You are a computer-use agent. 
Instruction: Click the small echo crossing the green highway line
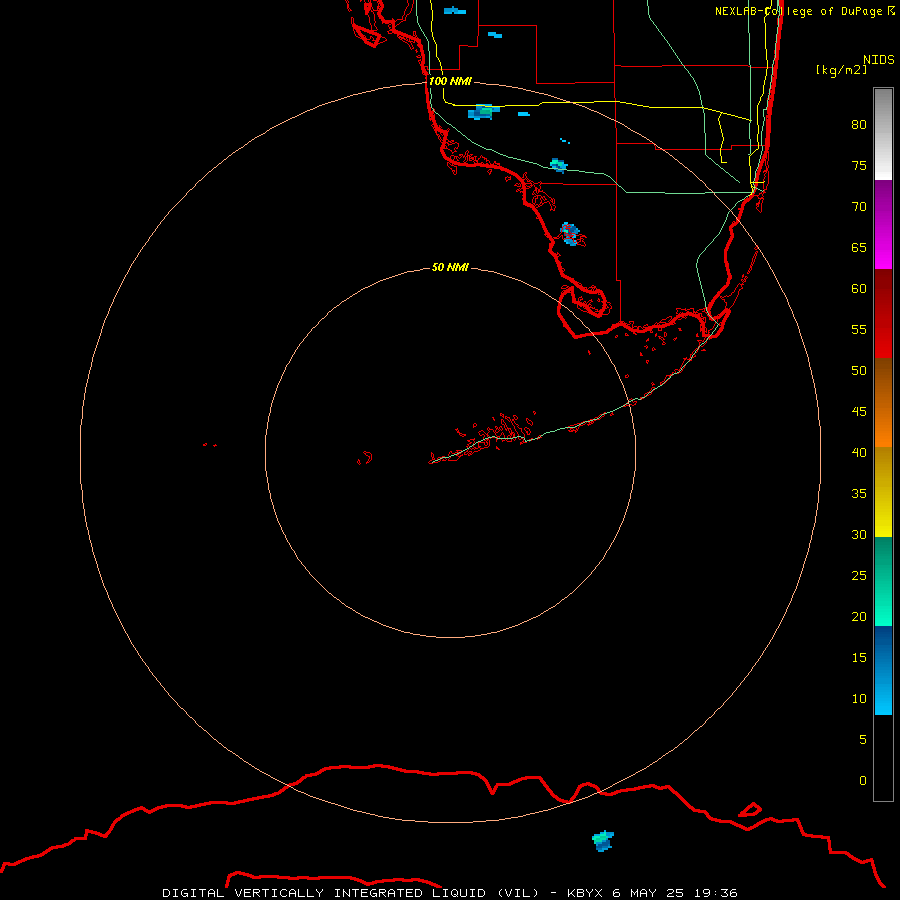[x=558, y=165]
